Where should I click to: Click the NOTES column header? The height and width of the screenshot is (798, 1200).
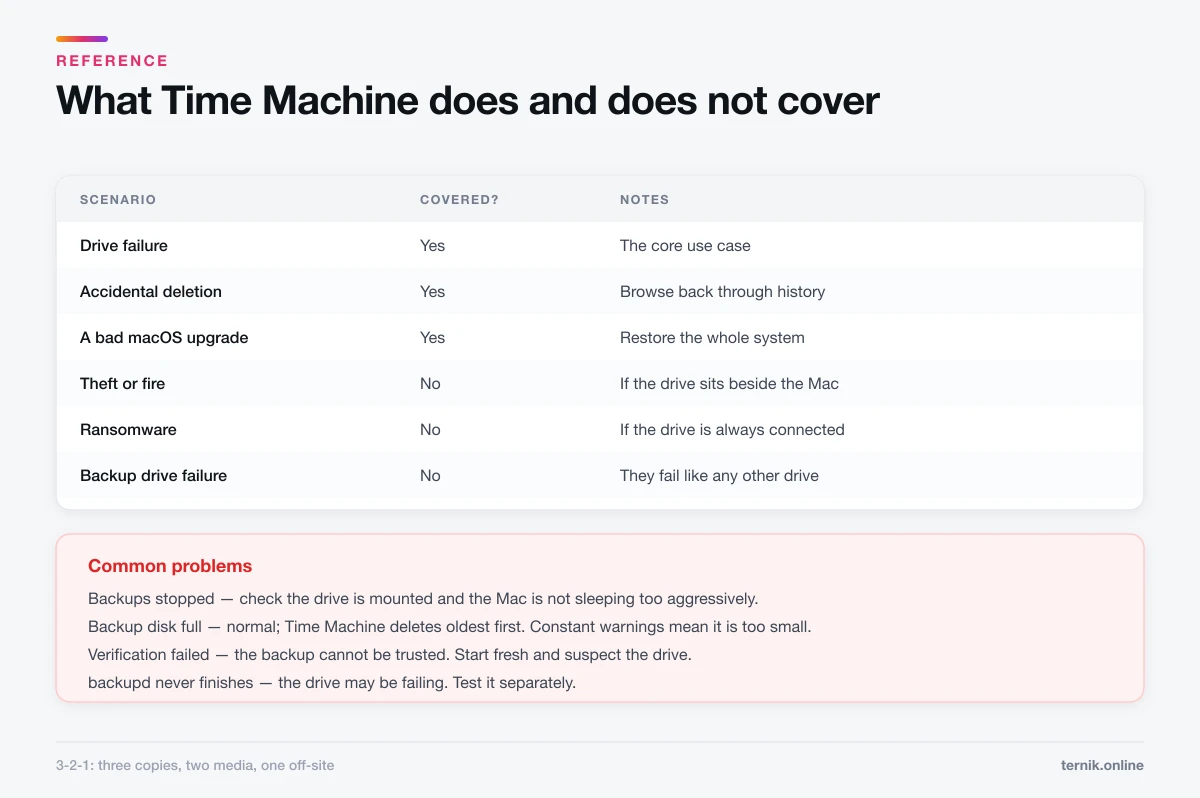click(644, 200)
